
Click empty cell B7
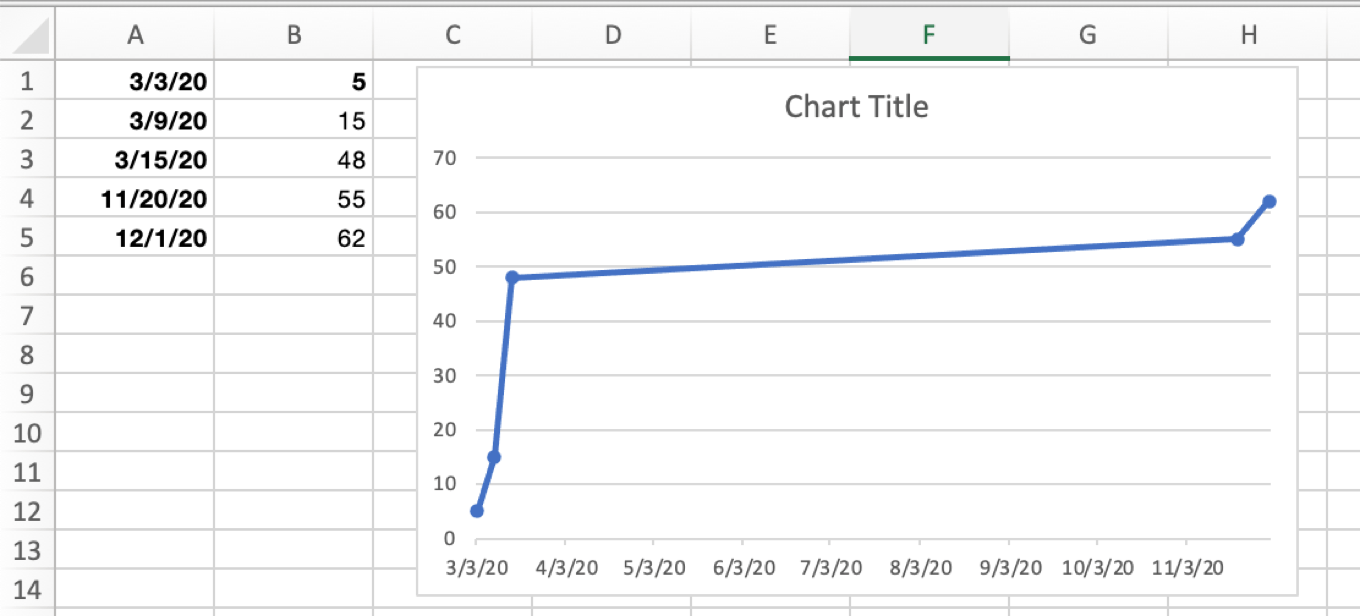[293, 315]
